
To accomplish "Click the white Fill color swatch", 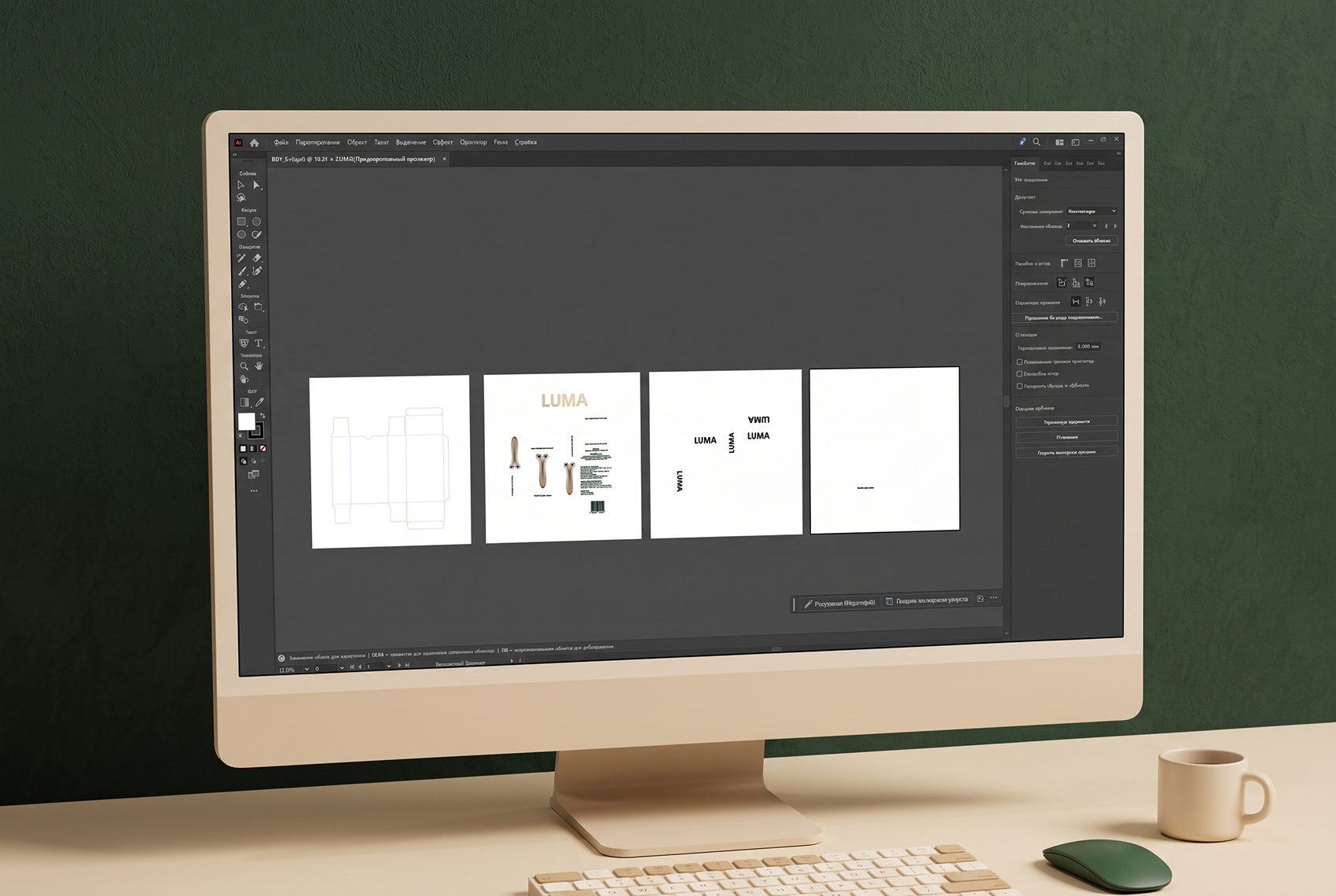I will tap(246, 421).
